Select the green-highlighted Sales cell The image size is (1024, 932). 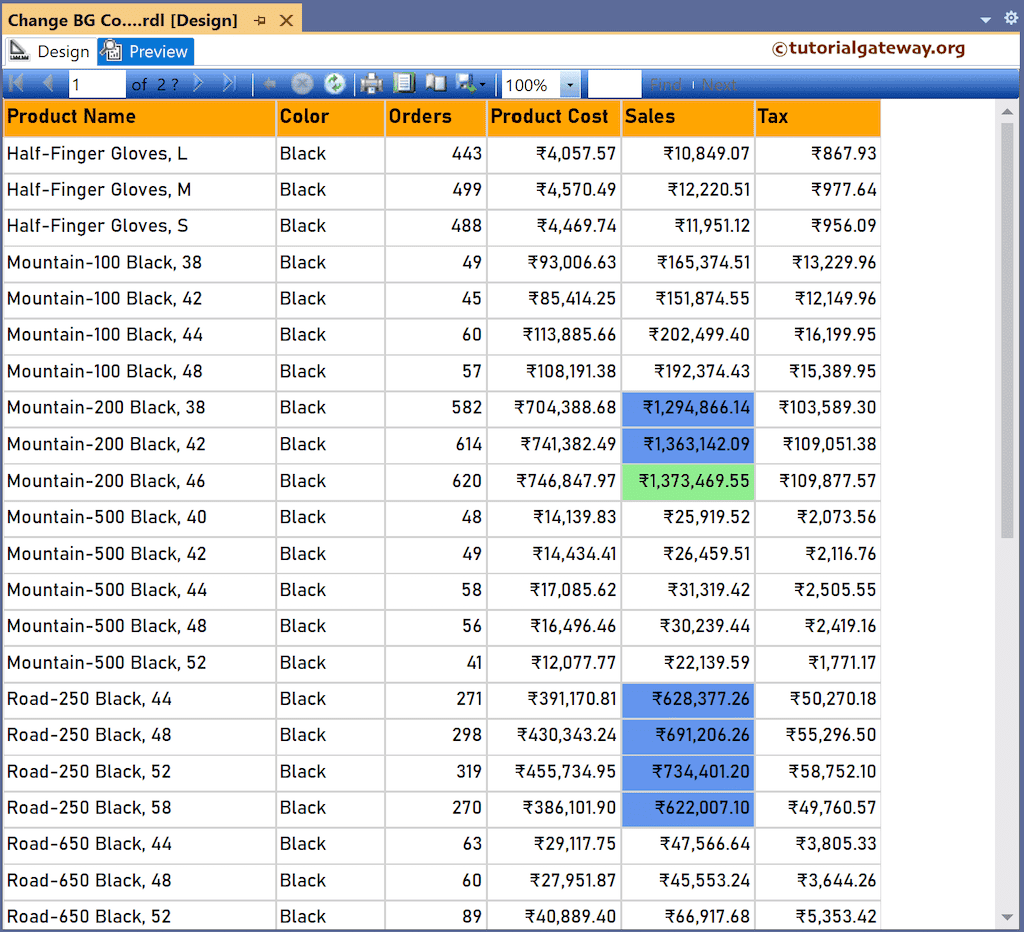point(687,481)
